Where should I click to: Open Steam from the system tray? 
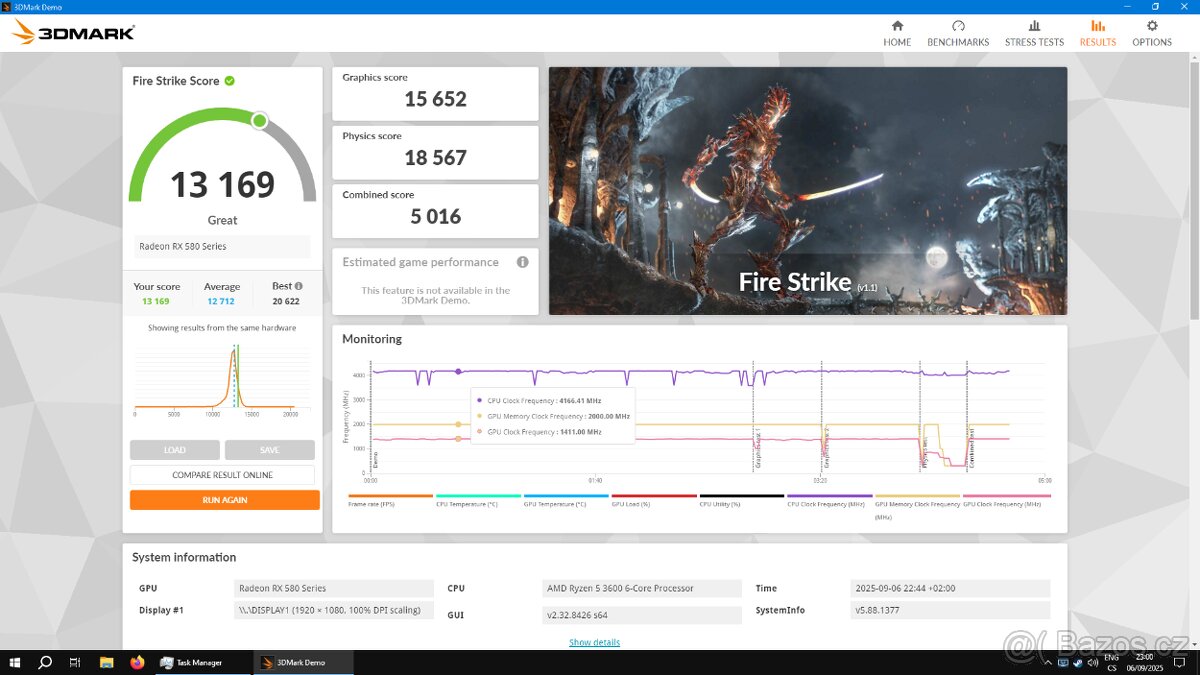(x=1077, y=663)
